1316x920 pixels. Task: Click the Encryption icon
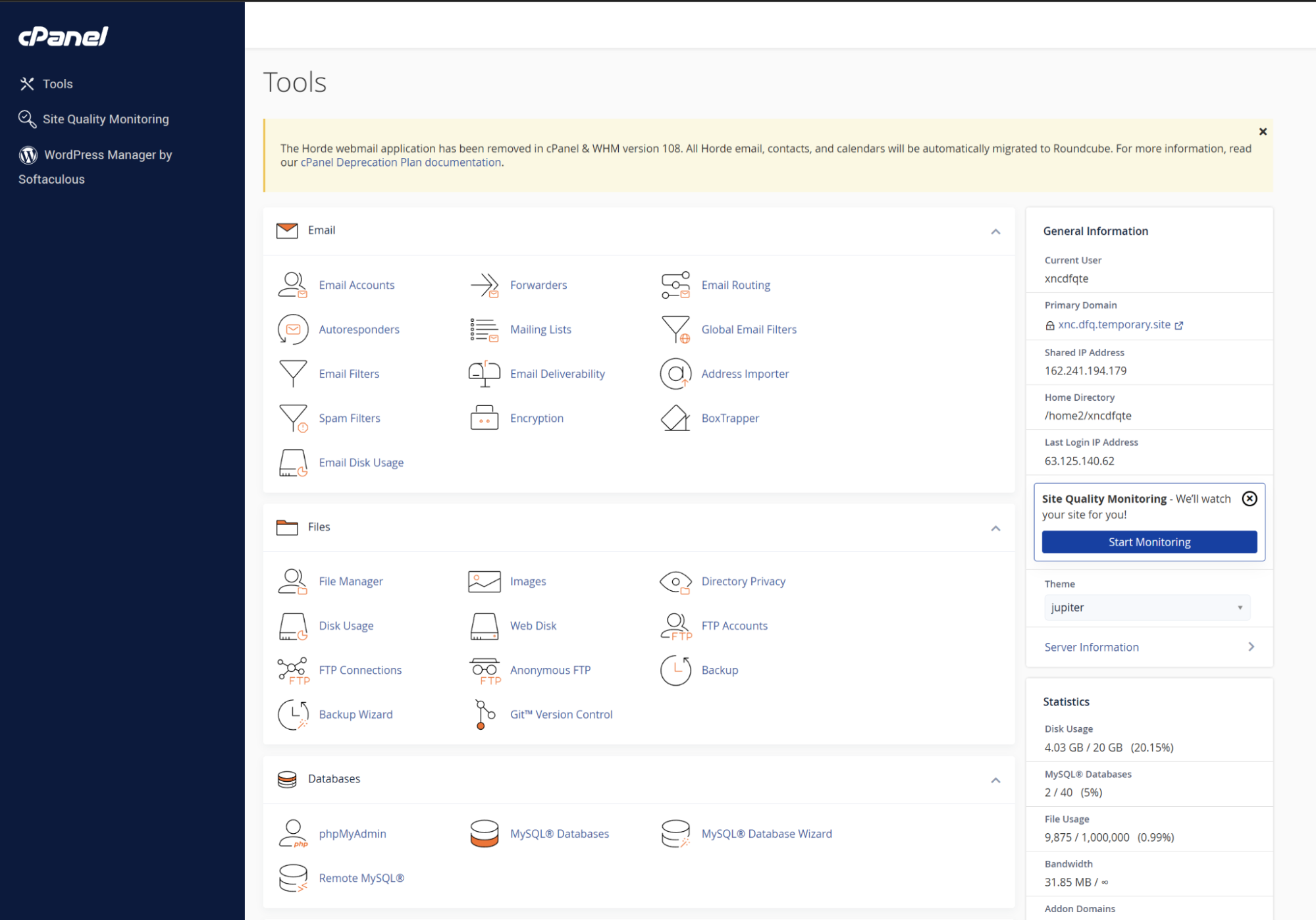[485, 418]
